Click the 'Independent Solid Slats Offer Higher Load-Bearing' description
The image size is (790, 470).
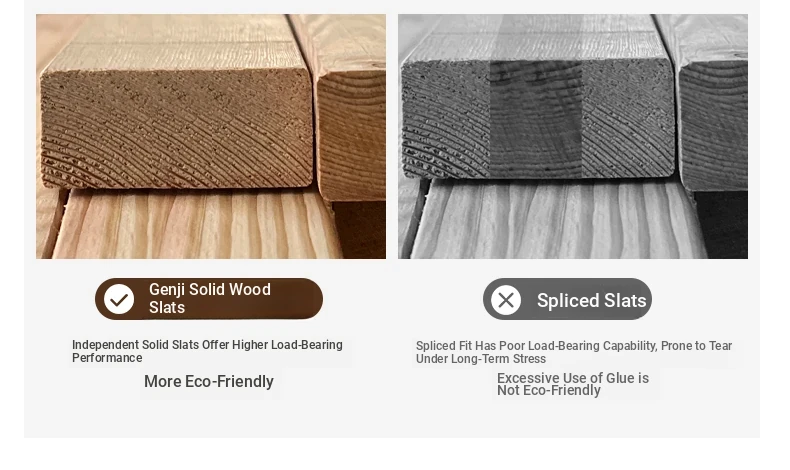[x=207, y=351]
